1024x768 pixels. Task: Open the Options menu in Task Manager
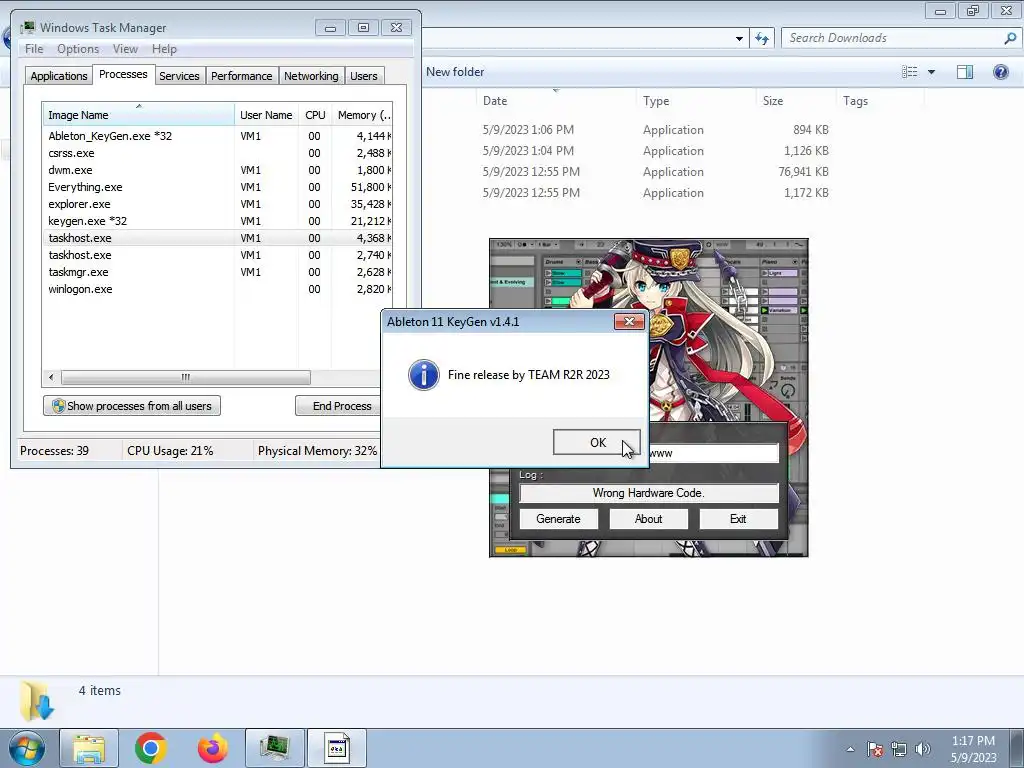point(78,49)
